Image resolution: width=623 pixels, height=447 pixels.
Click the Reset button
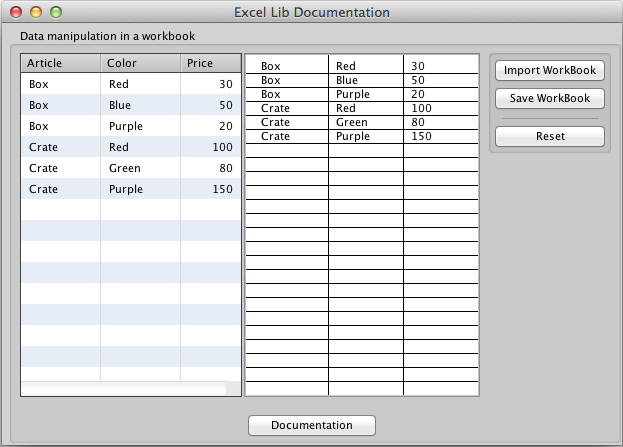coord(549,136)
